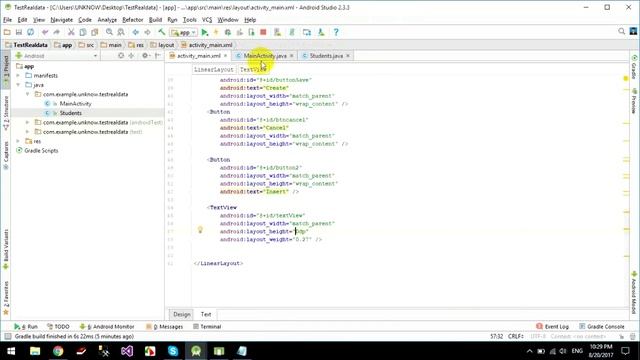
Task: Open the Android project view dropdown
Action: [56, 56]
